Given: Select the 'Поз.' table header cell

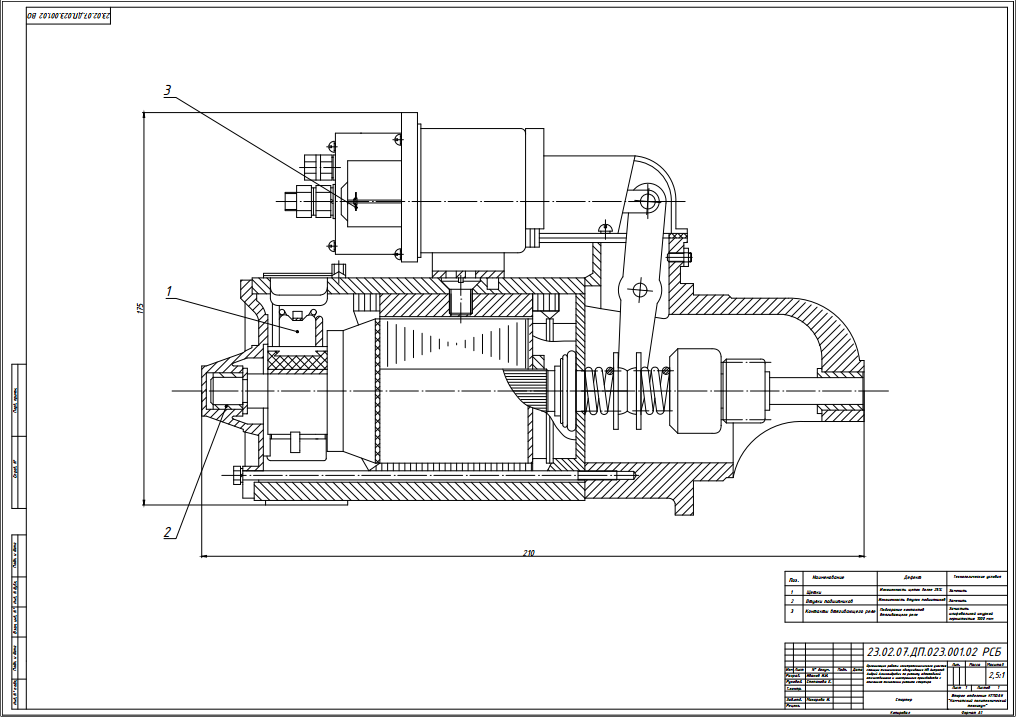Looking at the screenshot, I should pyautogui.click(x=793, y=578).
